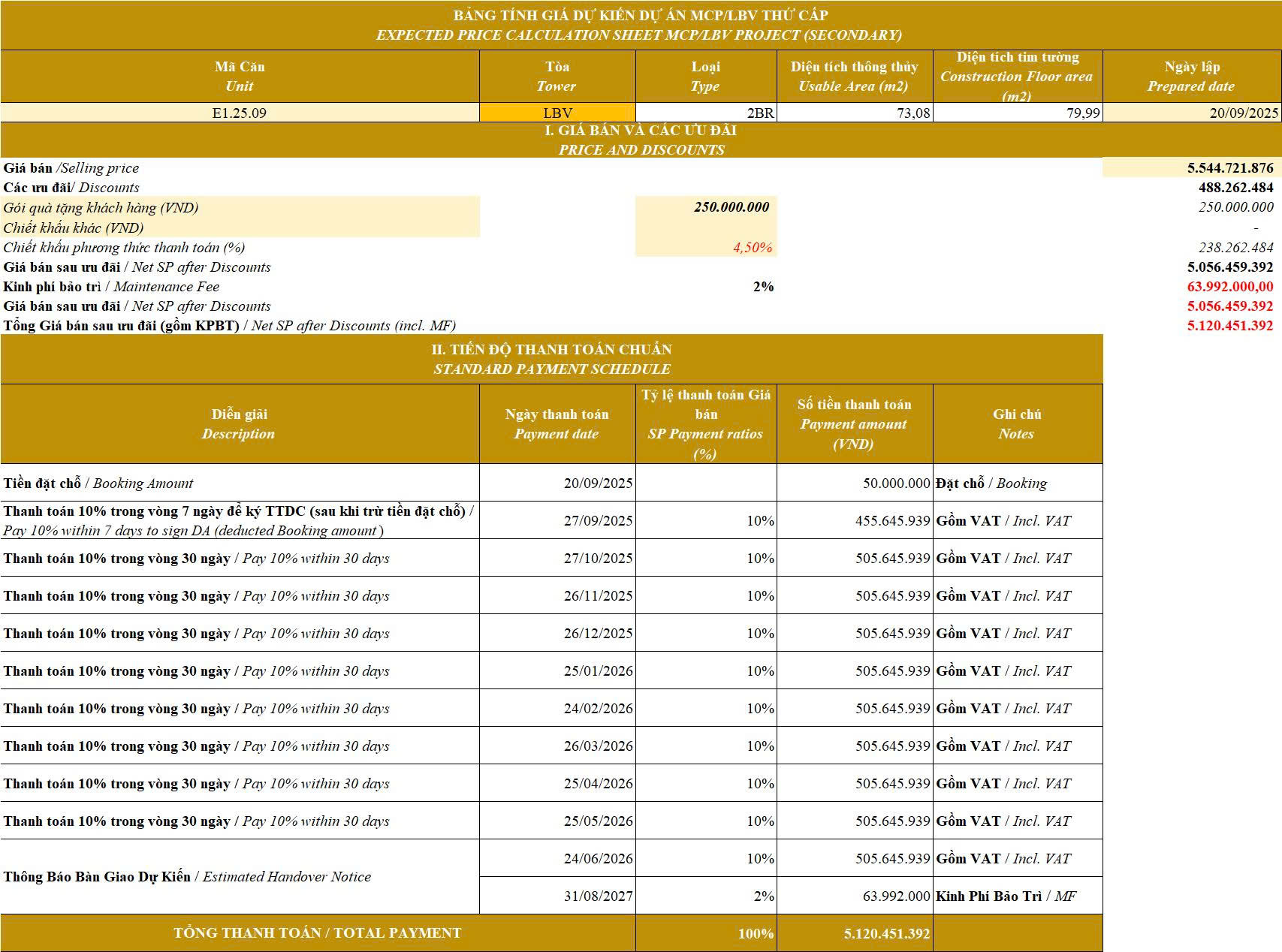The image size is (1282, 952).
Task: Click the 'Ngày thanh toán / Payment date' column header
Action: pos(557,423)
